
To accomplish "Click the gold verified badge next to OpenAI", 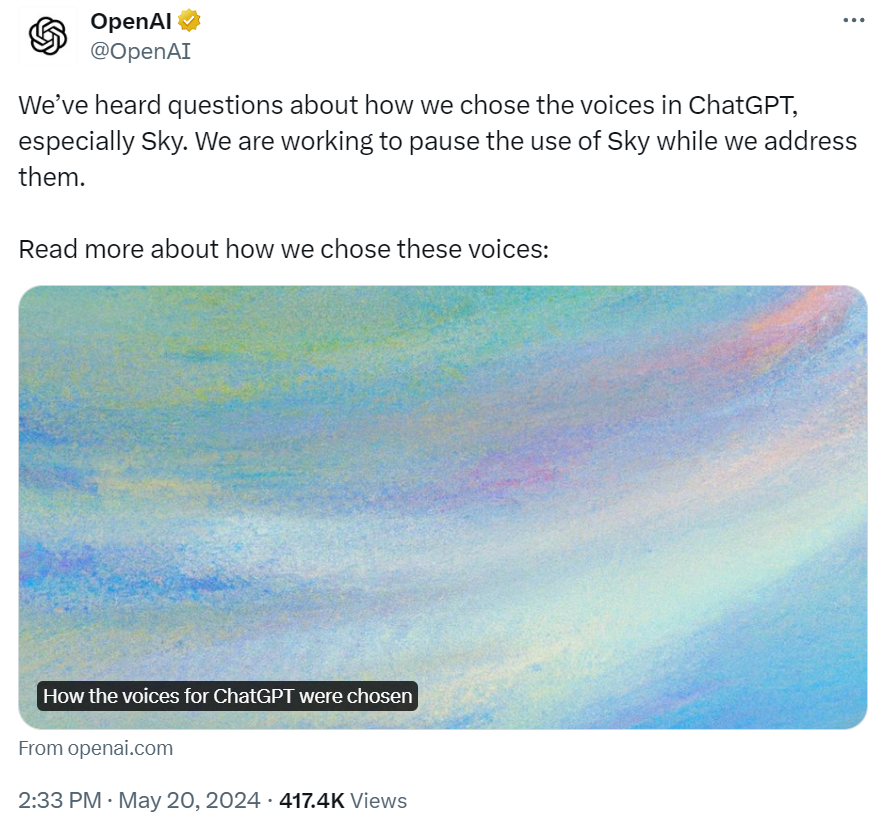I will [189, 19].
